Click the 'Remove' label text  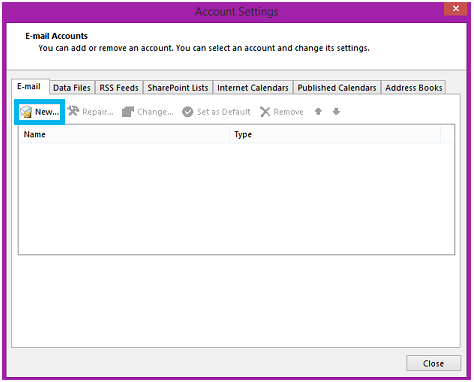[288, 112]
